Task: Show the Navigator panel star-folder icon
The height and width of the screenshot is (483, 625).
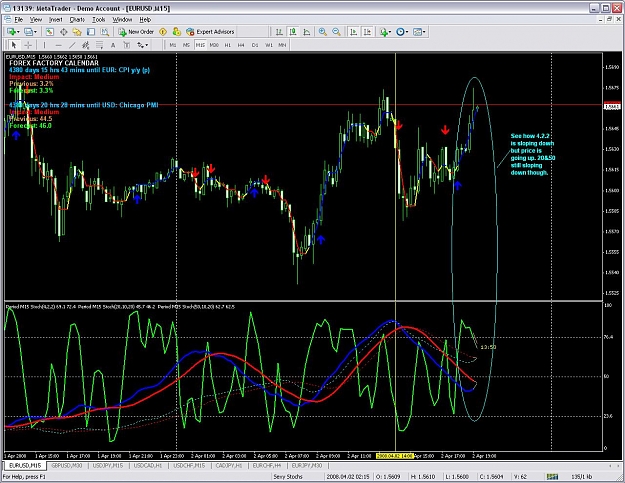Action: [x=77, y=32]
